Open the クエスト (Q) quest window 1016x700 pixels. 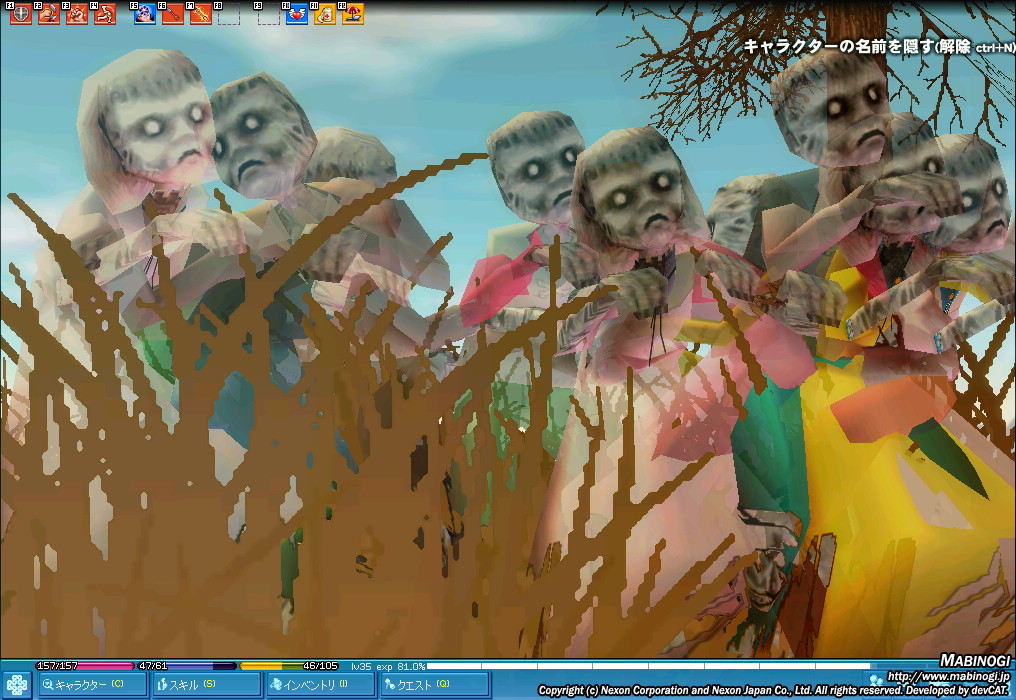pyautogui.click(x=434, y=684)
